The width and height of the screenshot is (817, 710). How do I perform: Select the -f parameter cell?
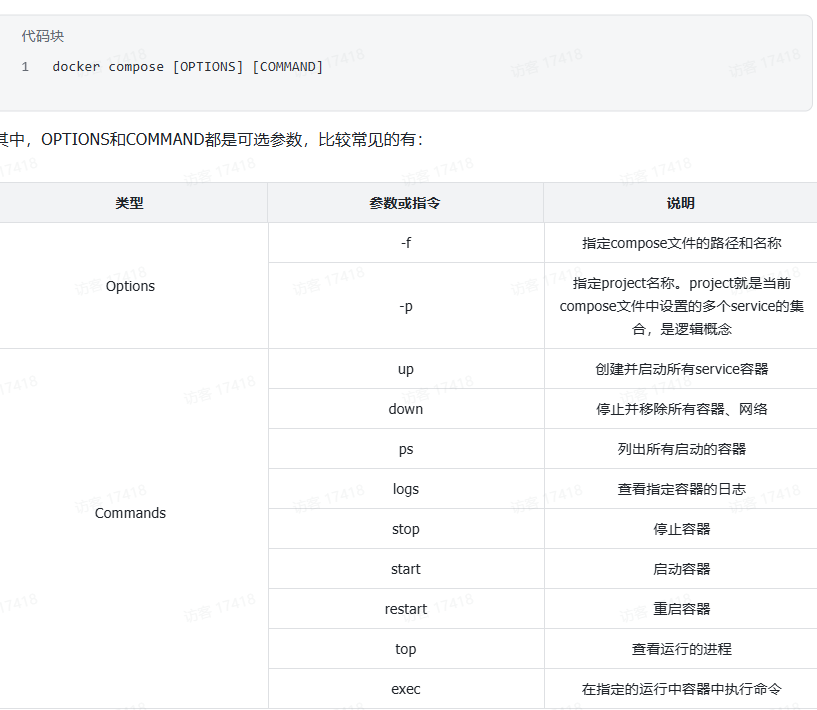click(405, 242)
